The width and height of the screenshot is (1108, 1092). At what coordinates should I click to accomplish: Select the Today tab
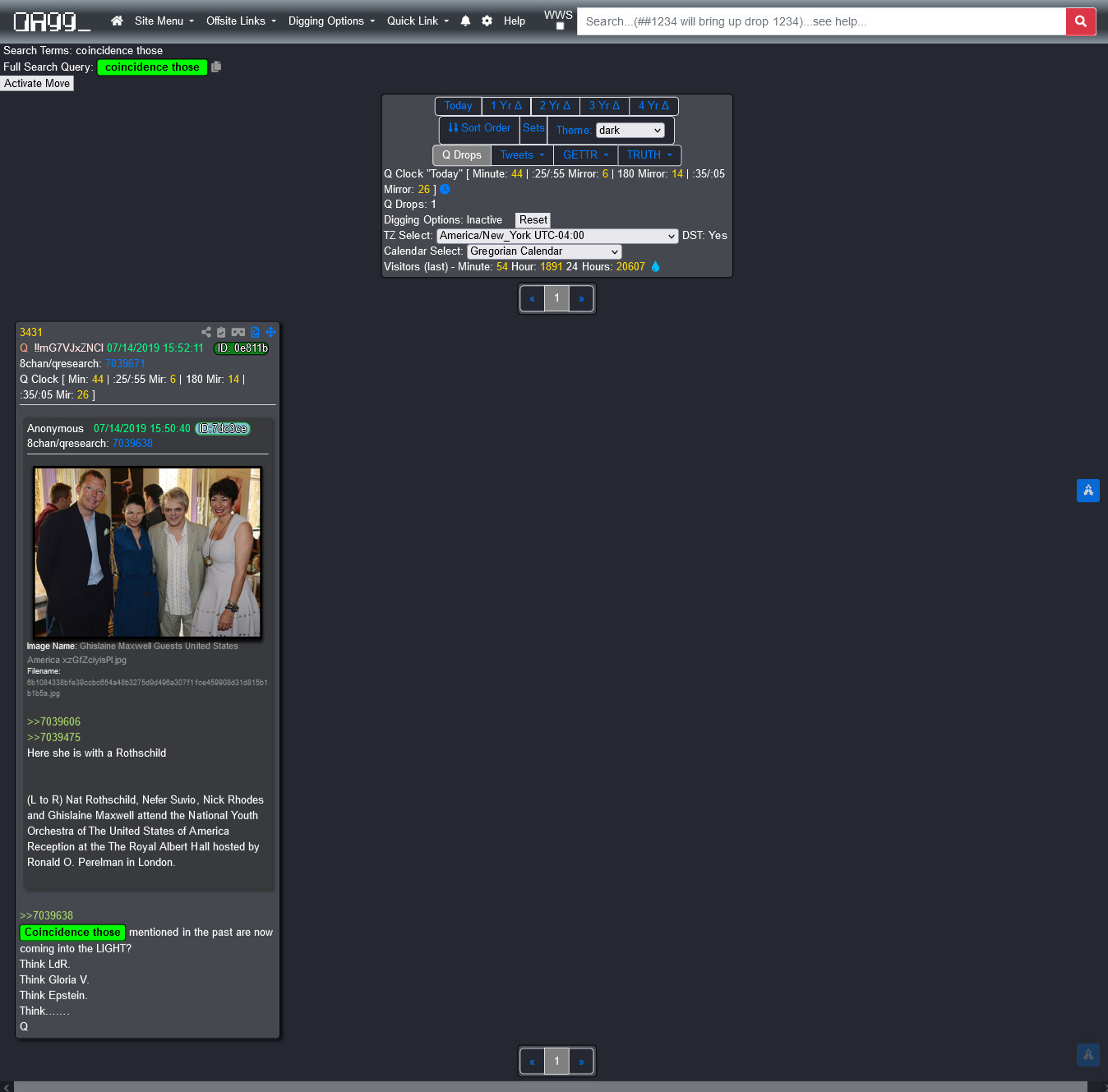pyautogui.click(x=458, y=106)
